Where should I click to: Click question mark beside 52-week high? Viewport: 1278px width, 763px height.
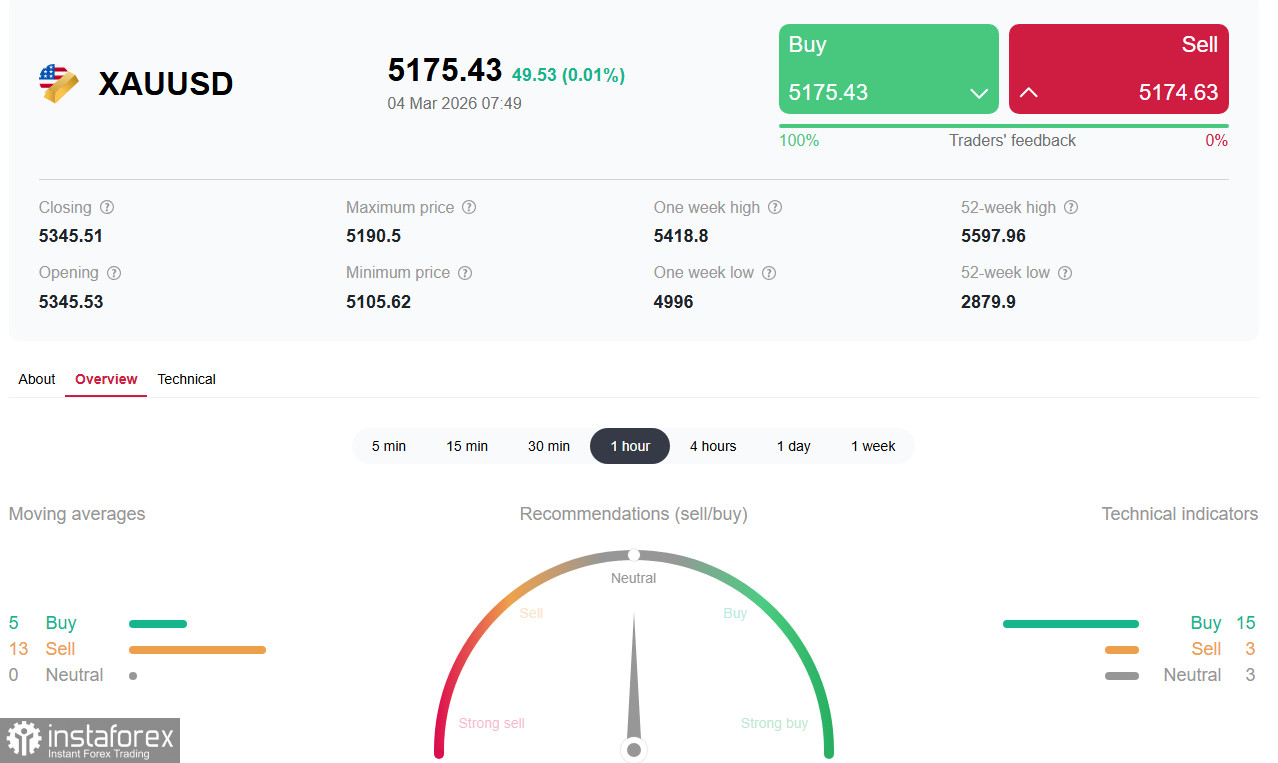tap(1071, 208)
